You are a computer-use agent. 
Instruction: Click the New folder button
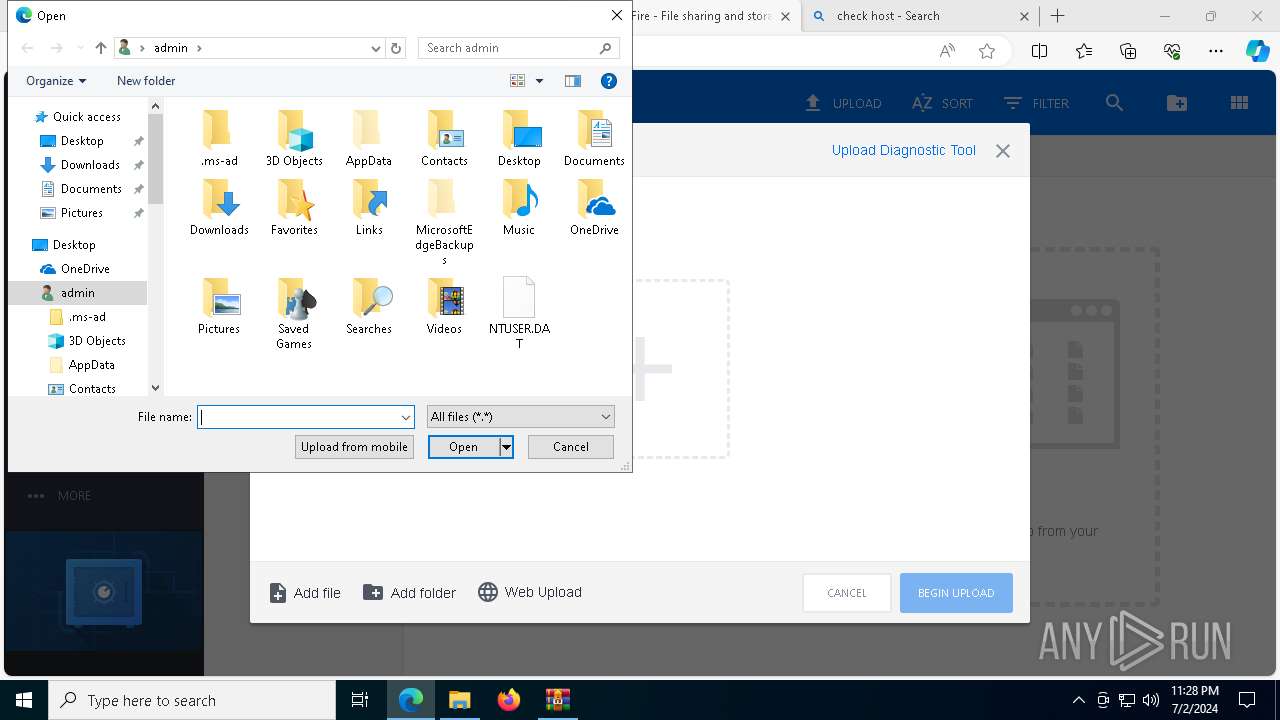146,81
